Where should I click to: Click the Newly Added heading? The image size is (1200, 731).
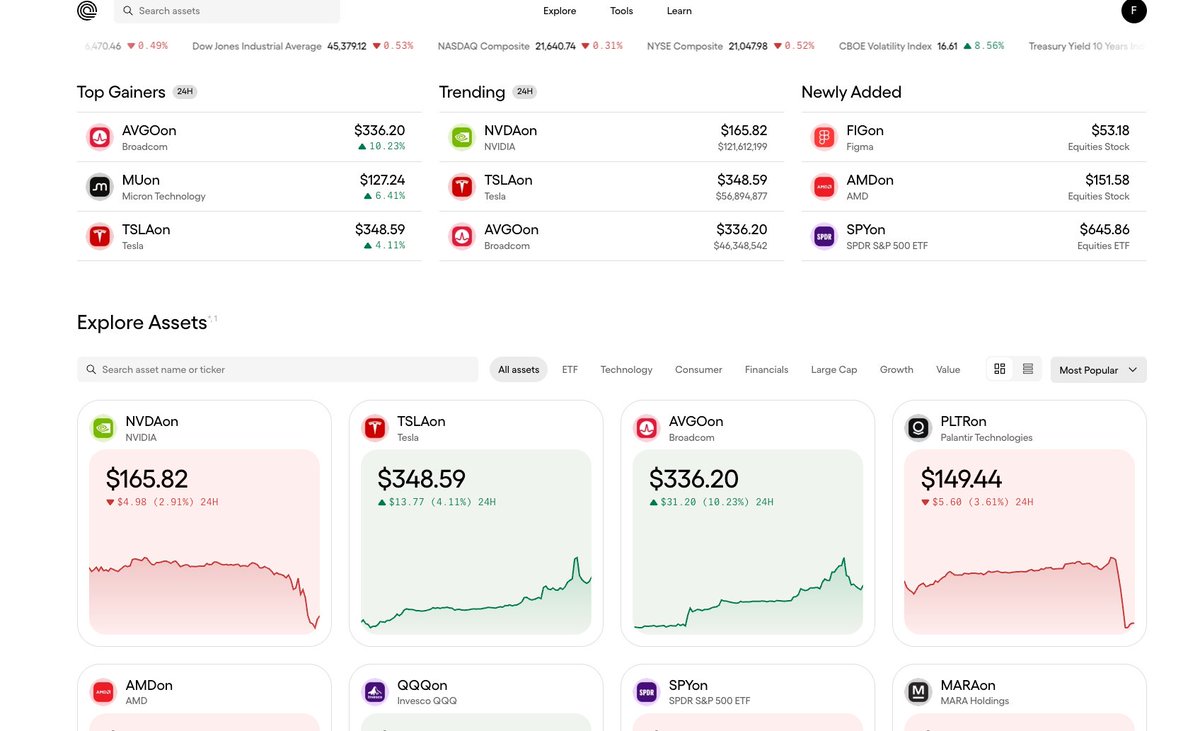(x=851, y=92)
